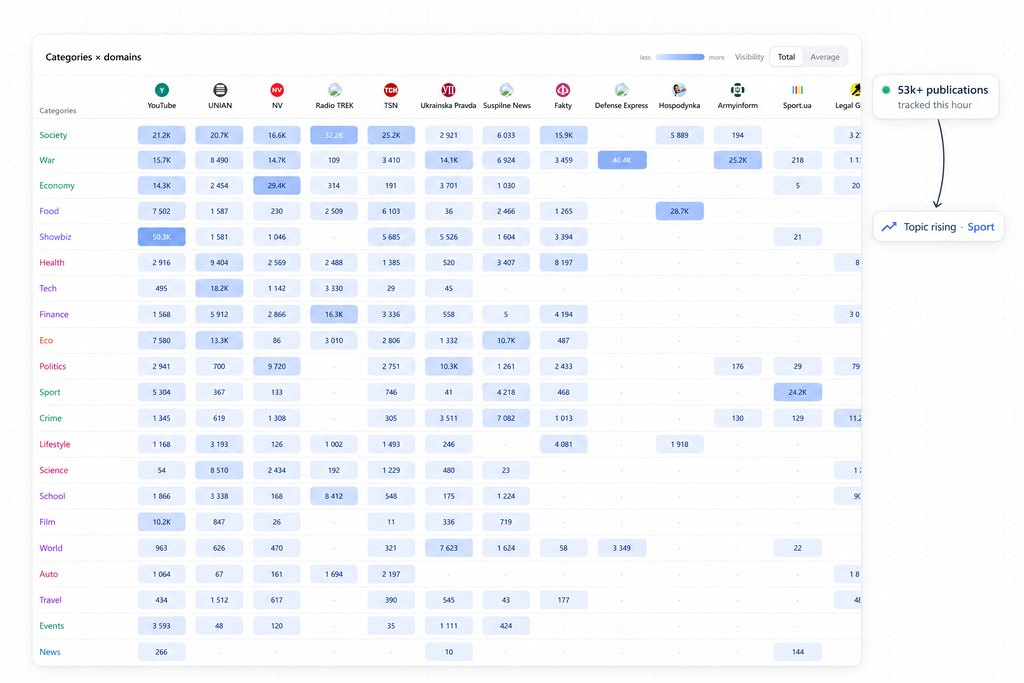
Task: Select the Tech category label
Action: [x=48, y=288]
